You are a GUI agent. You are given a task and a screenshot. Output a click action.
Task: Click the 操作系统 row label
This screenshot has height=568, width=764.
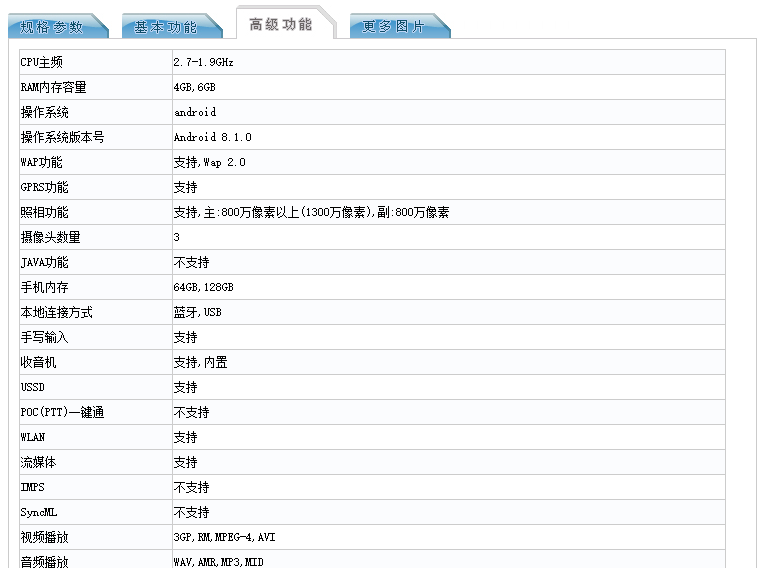(44, 113)
